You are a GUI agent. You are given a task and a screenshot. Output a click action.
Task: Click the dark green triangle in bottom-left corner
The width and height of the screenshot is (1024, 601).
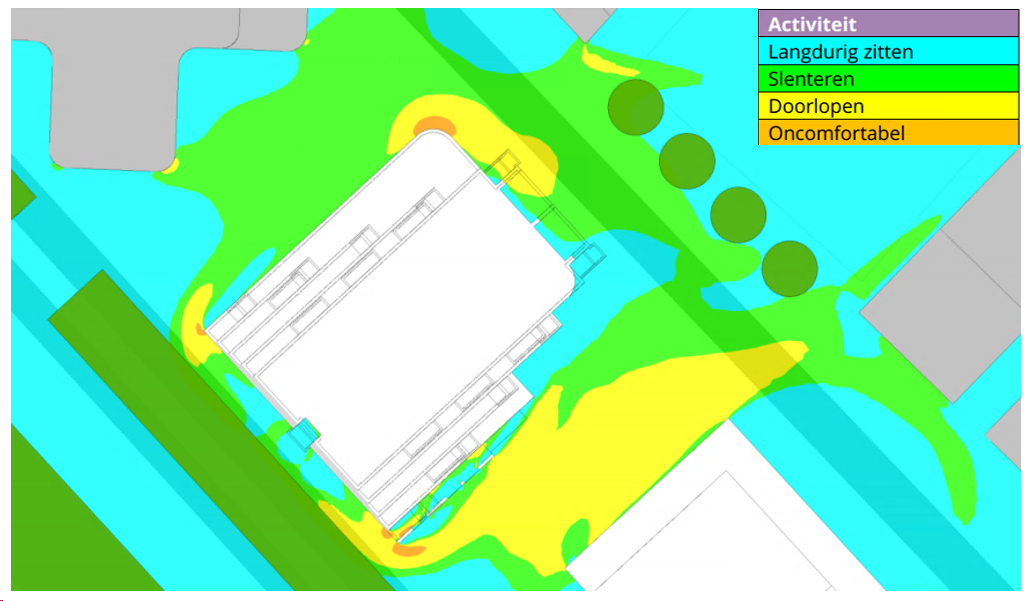(x=60, y=520)
